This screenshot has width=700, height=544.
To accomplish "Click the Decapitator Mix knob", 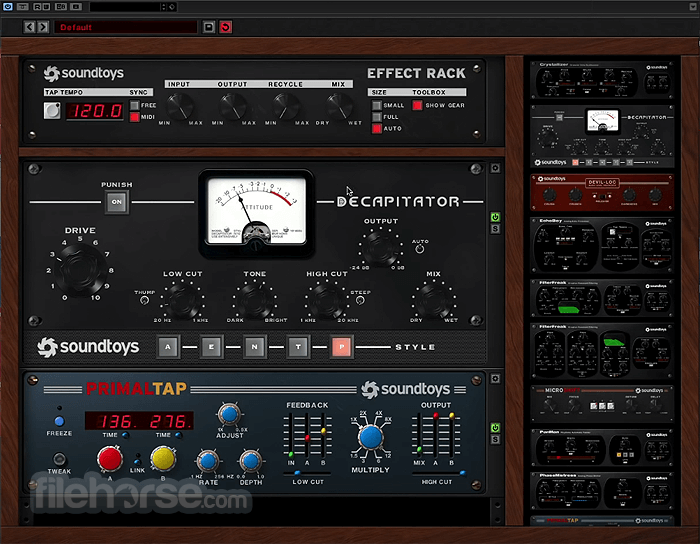I will click(433, 300).
